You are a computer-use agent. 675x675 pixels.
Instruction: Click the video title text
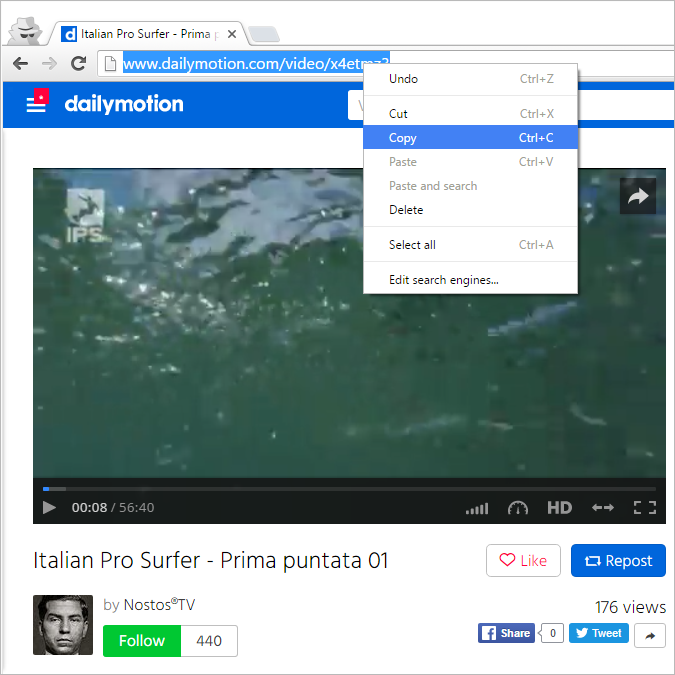(211, 560)
